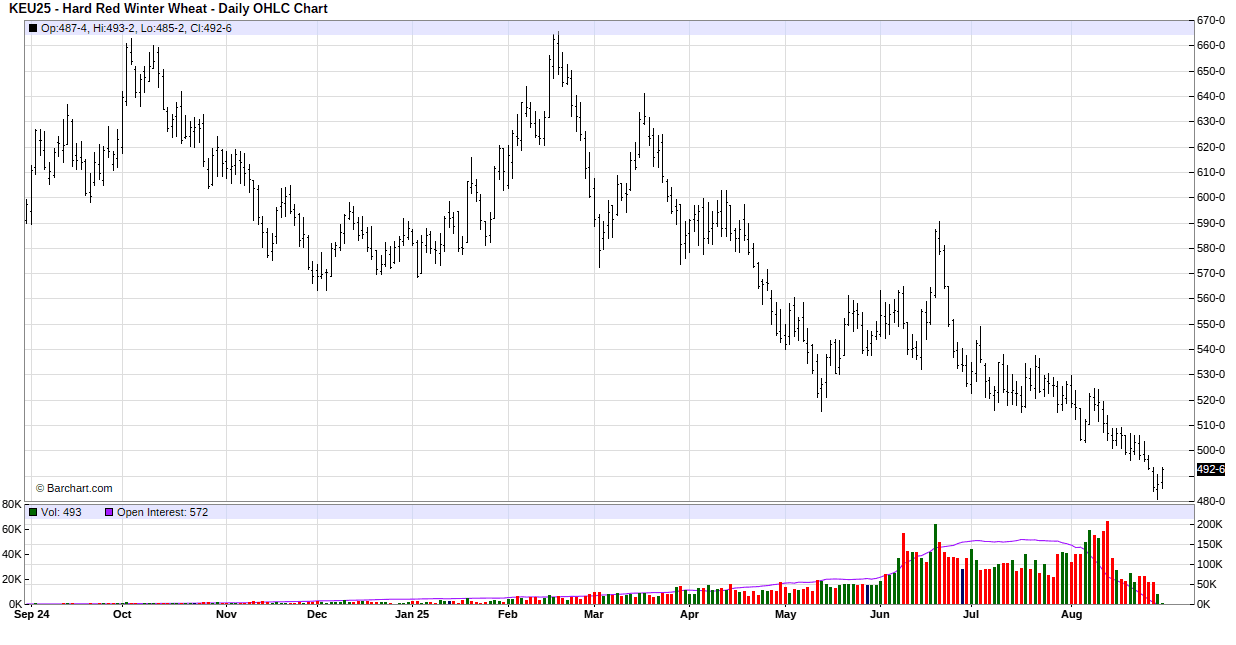Click the 20K volume axis label
Screen dimensions: 1236x645
[x=12, y=579]
